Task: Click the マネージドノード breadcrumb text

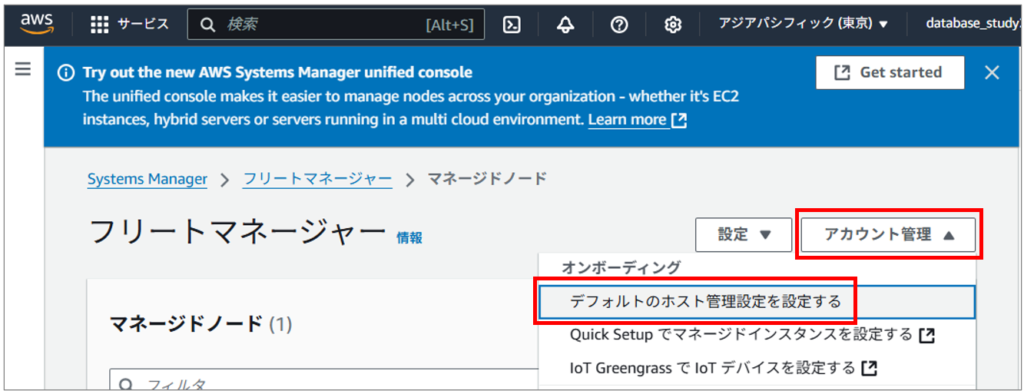Action: (487, 179)
